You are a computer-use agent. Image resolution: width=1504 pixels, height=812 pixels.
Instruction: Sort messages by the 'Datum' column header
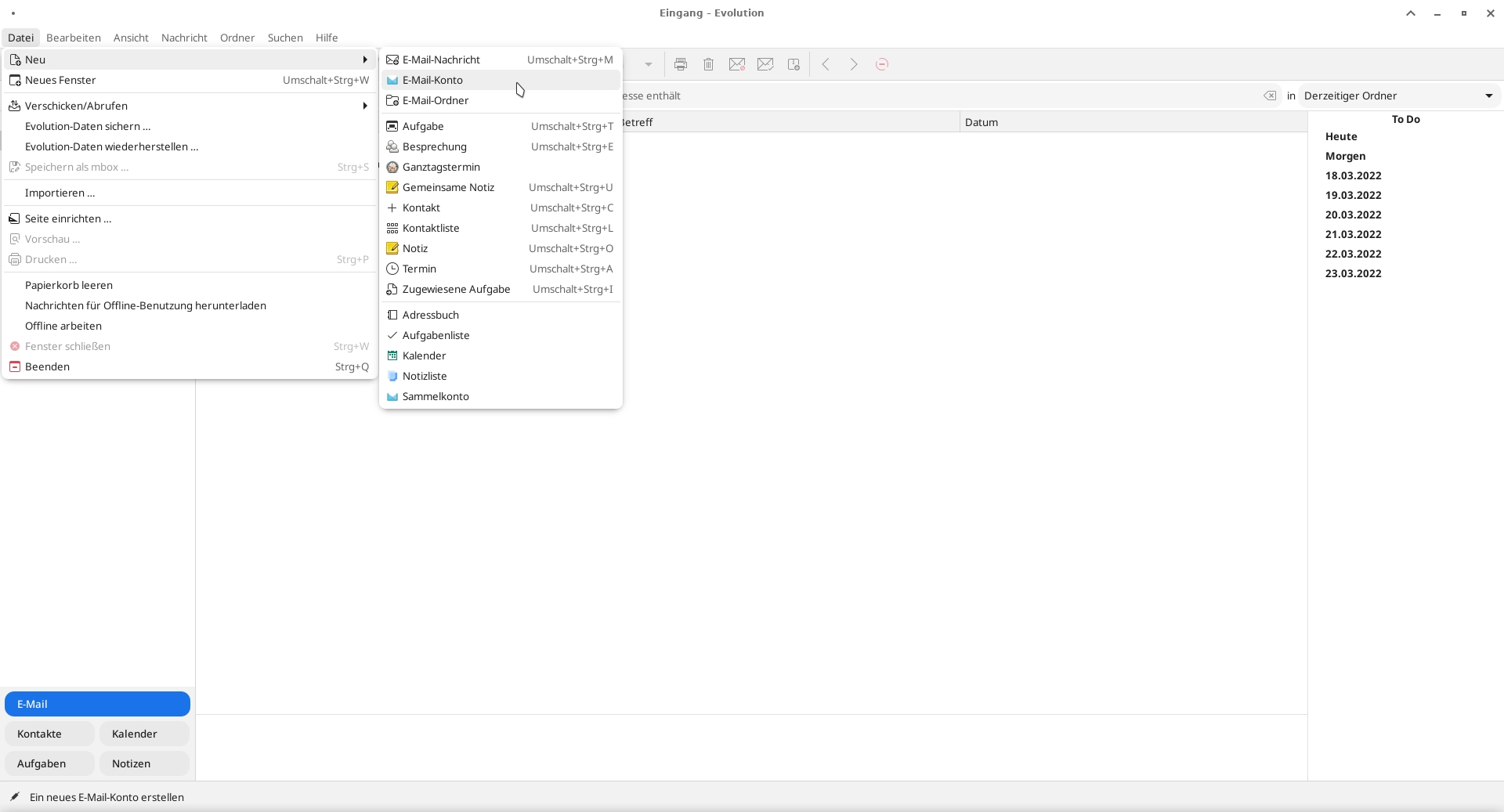[x=1133, y=122]
